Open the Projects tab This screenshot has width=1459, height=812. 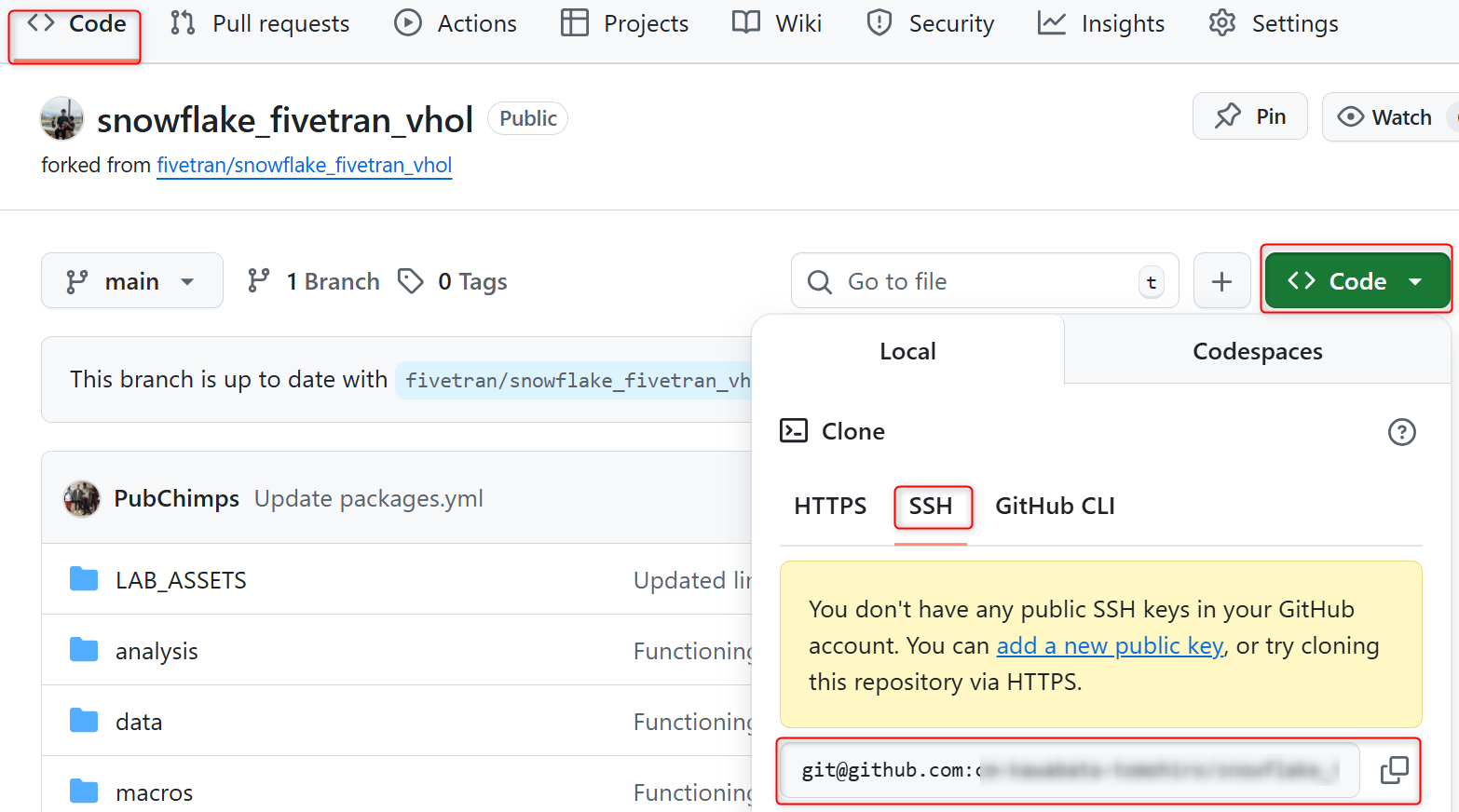tap(625, 23)
